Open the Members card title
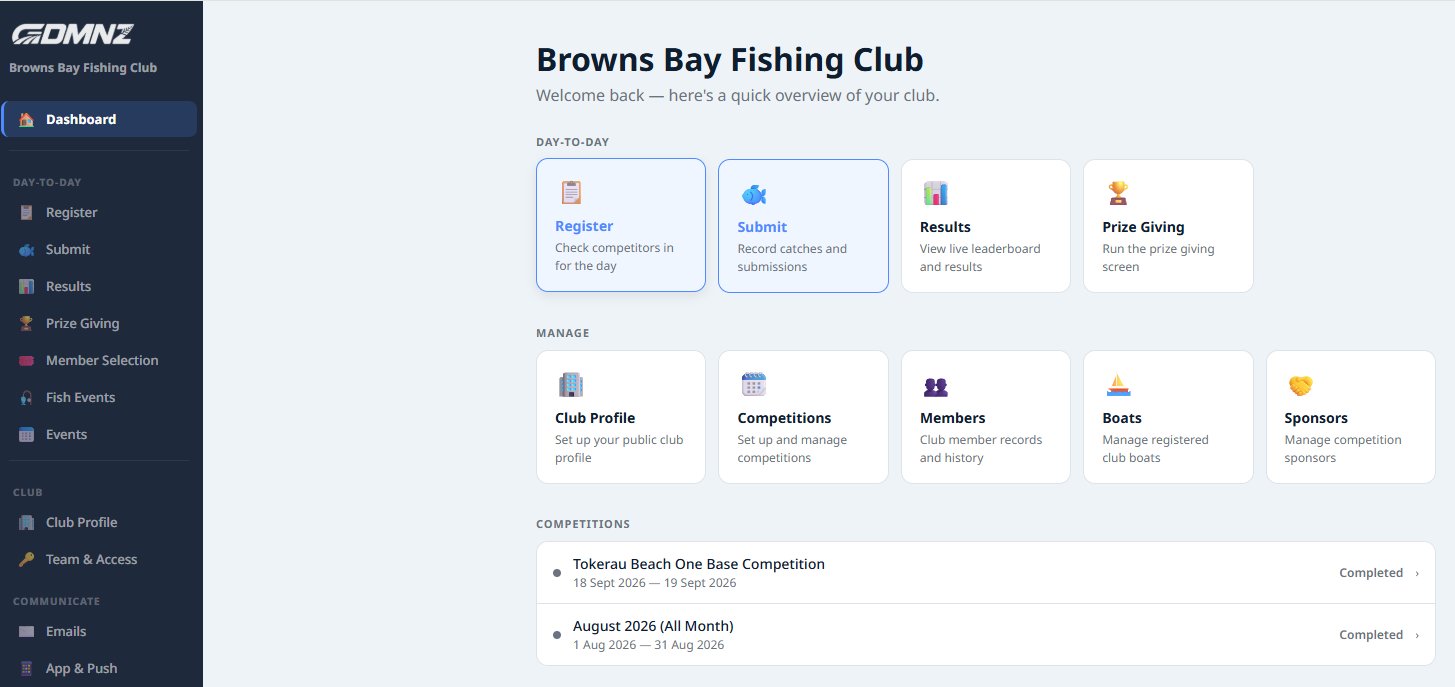The width and height of the screenshot is (1455, 687). [x=952, y=418]
